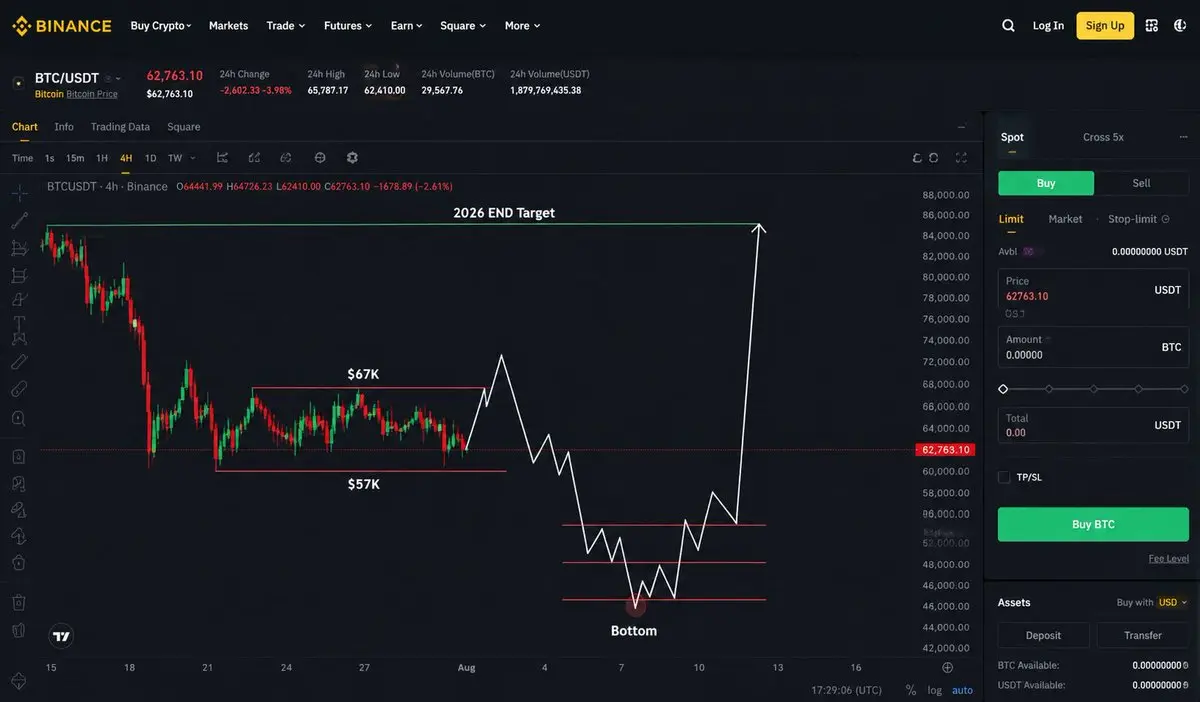Image resolution: width=1200 pixels, height=702 pixels.
Task: Expand the Trade dropdown menu
Action: click(x=286, y=26)
